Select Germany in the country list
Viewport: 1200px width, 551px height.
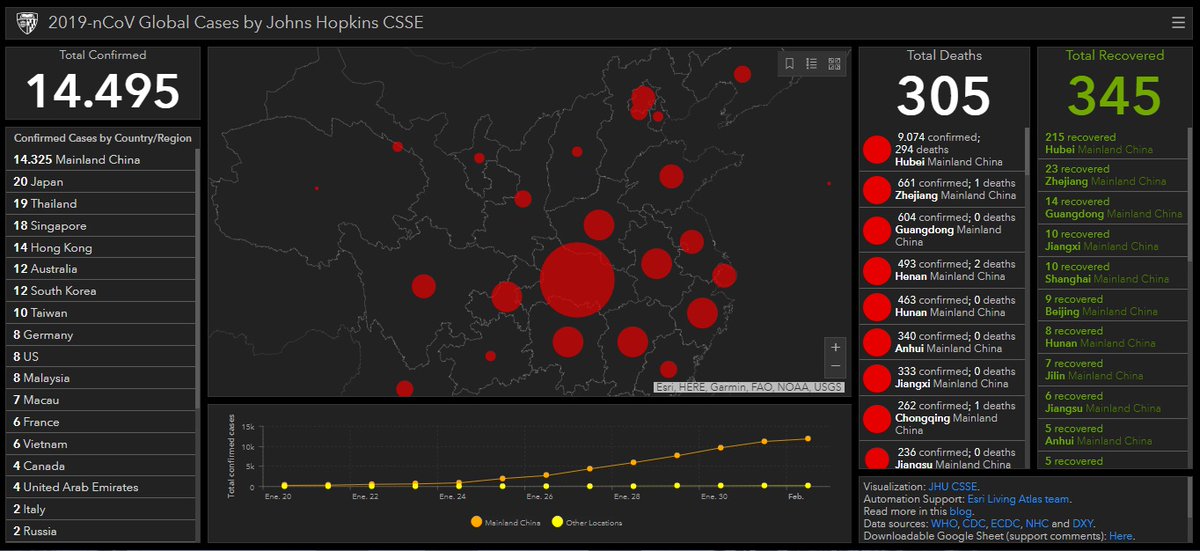coord(100,335)
